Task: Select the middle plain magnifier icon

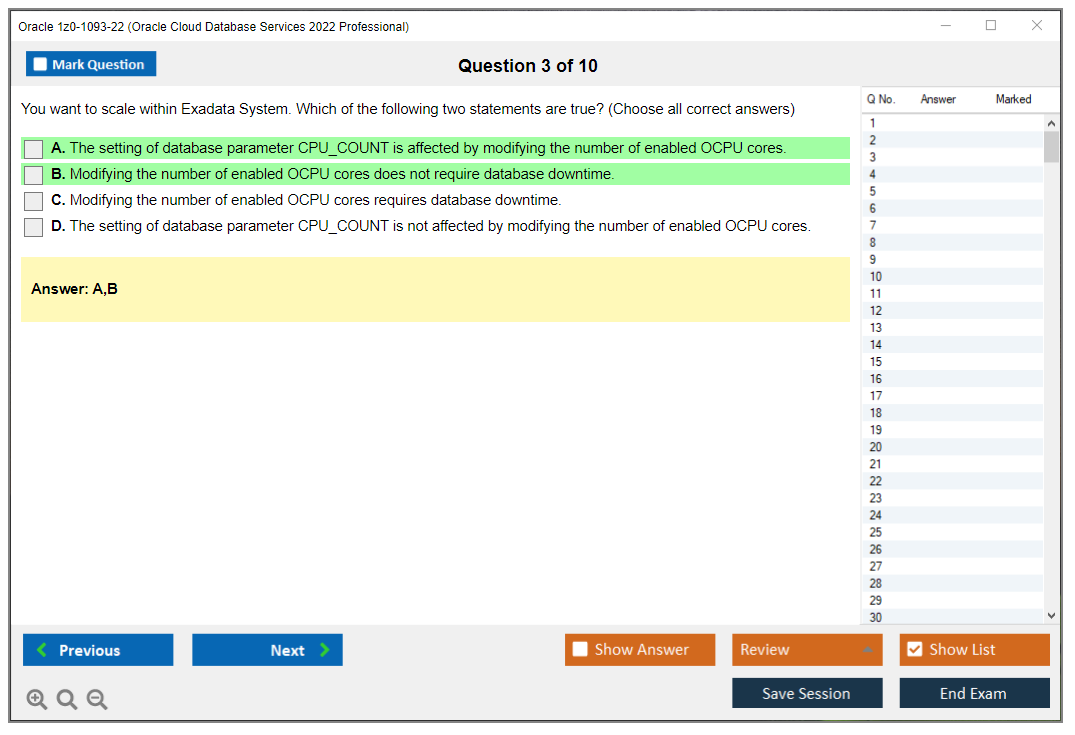Action: (67, 699)
